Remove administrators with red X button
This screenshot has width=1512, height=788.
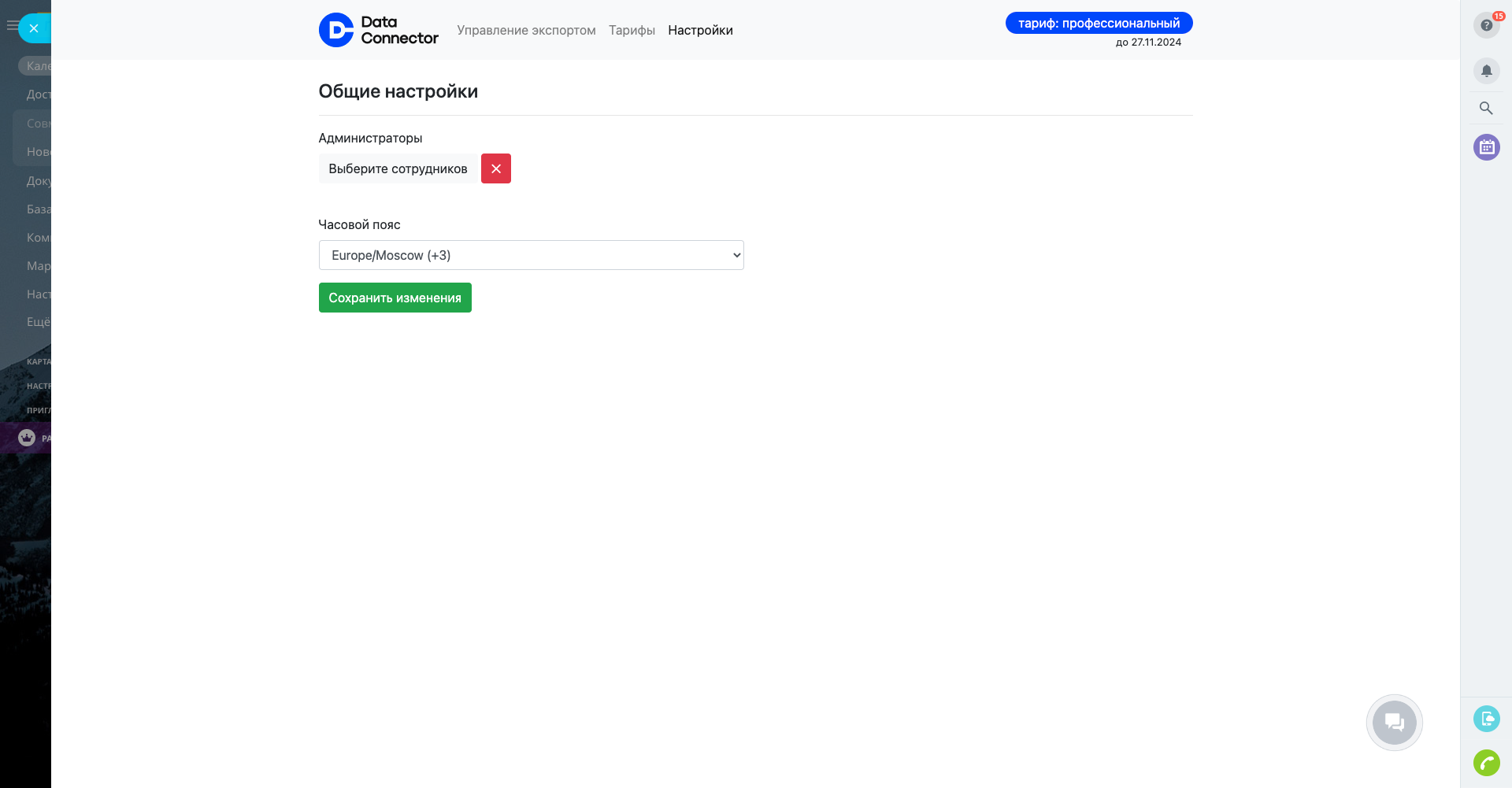click(496, 168)
